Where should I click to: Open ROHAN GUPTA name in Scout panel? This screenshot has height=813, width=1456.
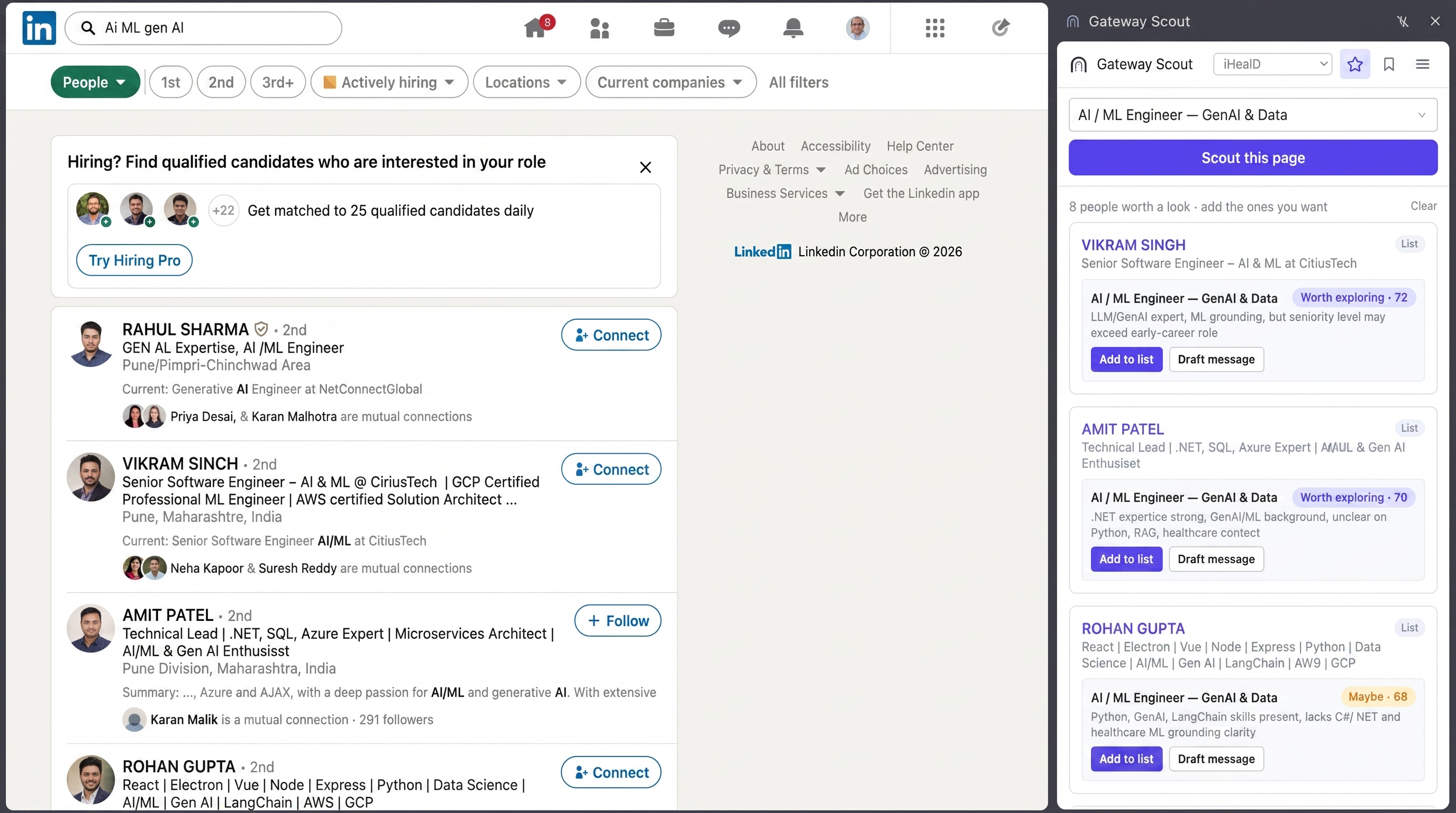tap(1133, 628)
